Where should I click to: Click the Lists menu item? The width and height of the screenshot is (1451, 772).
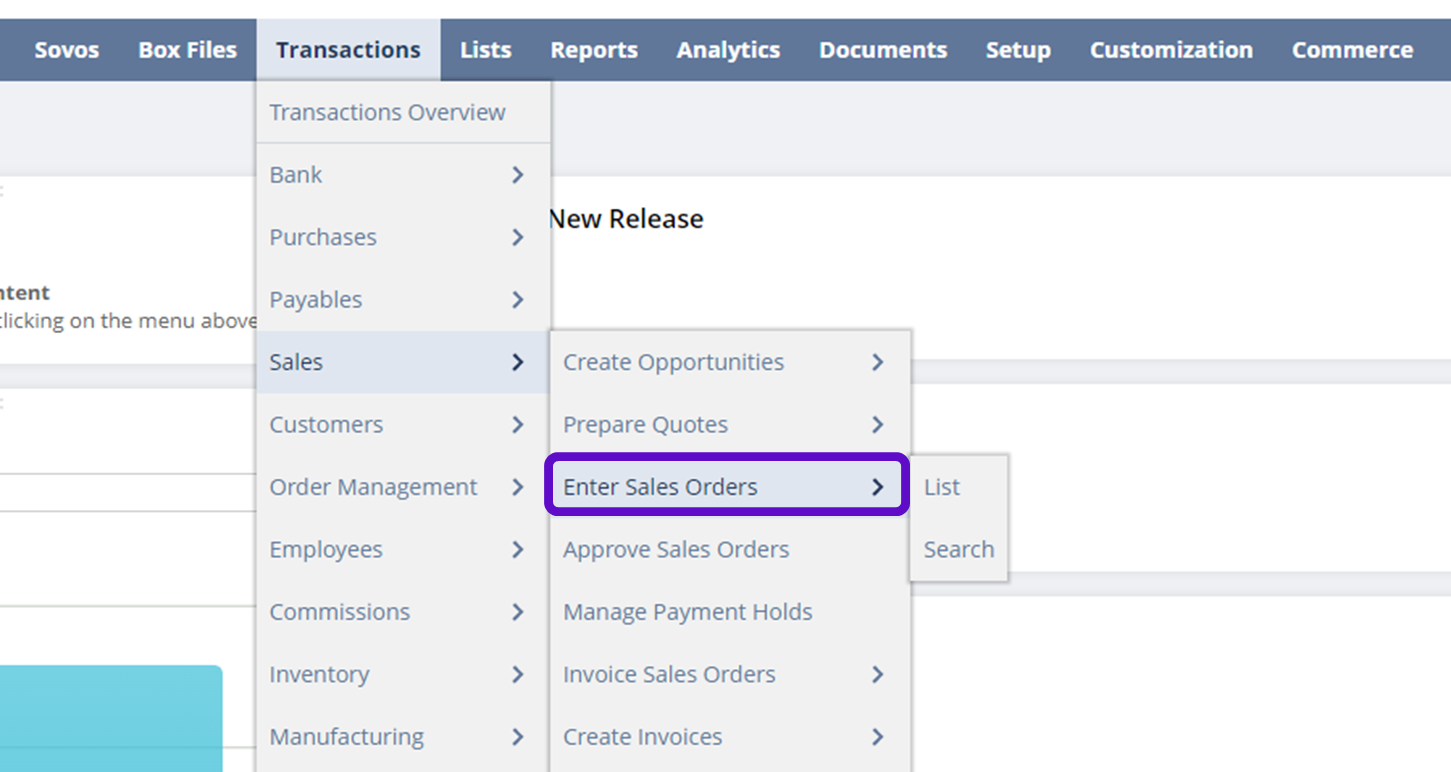click(485, 50)
